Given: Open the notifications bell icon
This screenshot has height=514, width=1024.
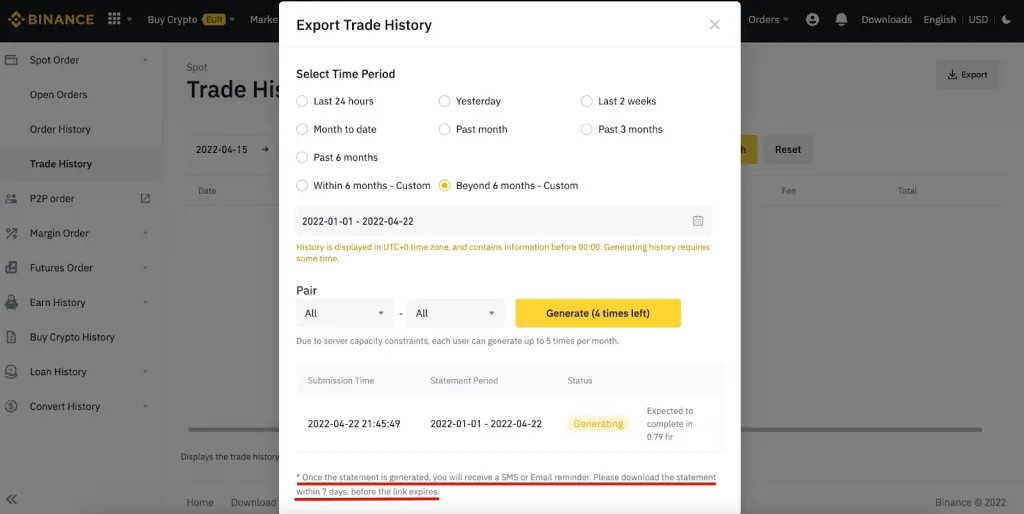Looking at the screenshot, I should click(841, 19).
